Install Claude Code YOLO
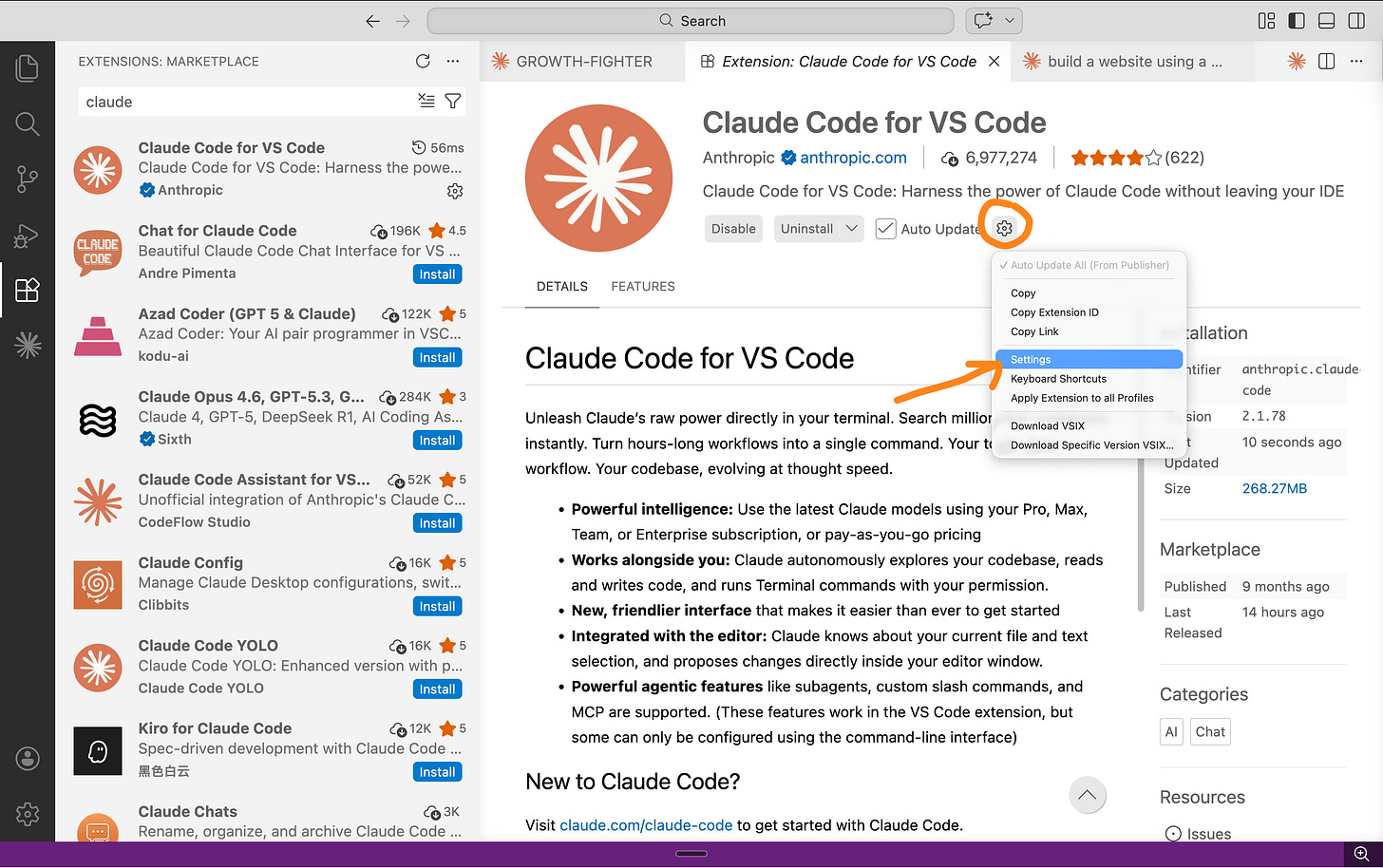Screen dimensions: 1383x868 pos(437,689)
